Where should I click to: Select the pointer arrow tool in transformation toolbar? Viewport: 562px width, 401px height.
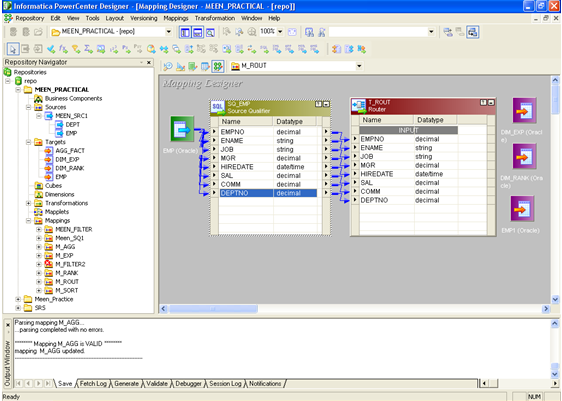(13, 48)
